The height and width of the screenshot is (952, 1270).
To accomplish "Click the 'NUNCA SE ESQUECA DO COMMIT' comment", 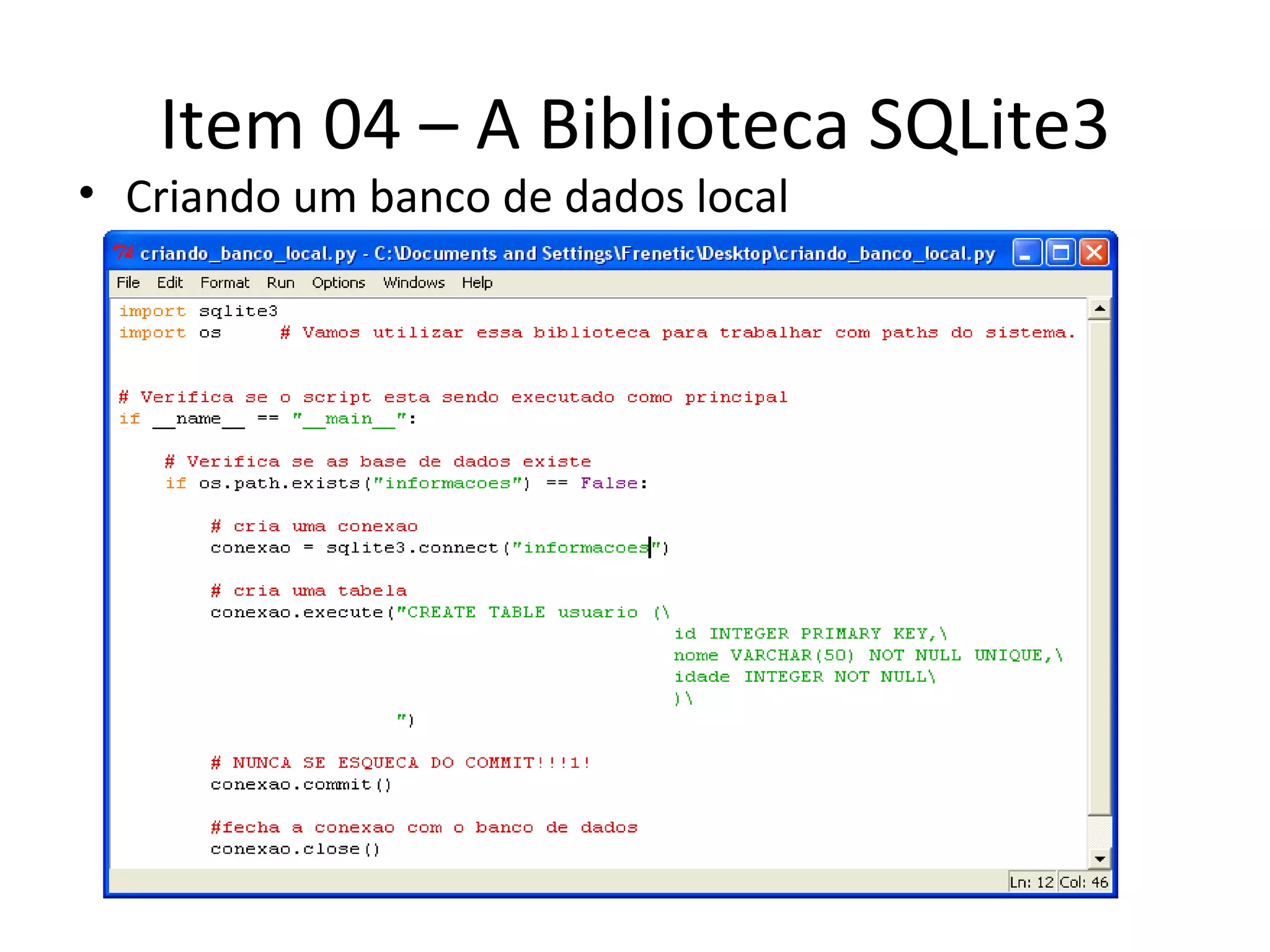I will 401,763.
